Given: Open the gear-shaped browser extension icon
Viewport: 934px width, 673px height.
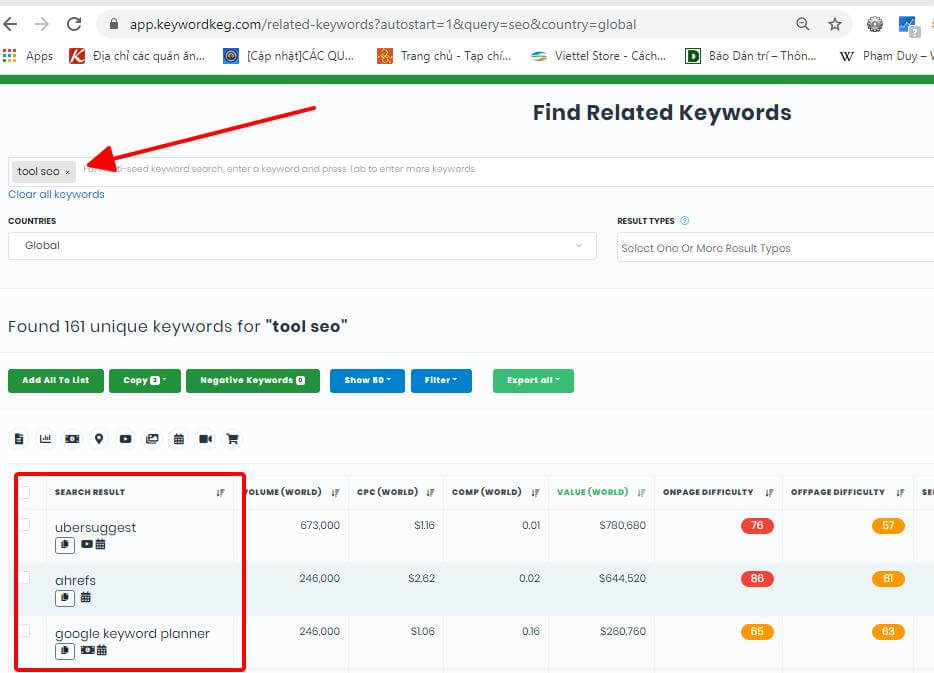Looking at the screenshot, I should tap(874, 24).
